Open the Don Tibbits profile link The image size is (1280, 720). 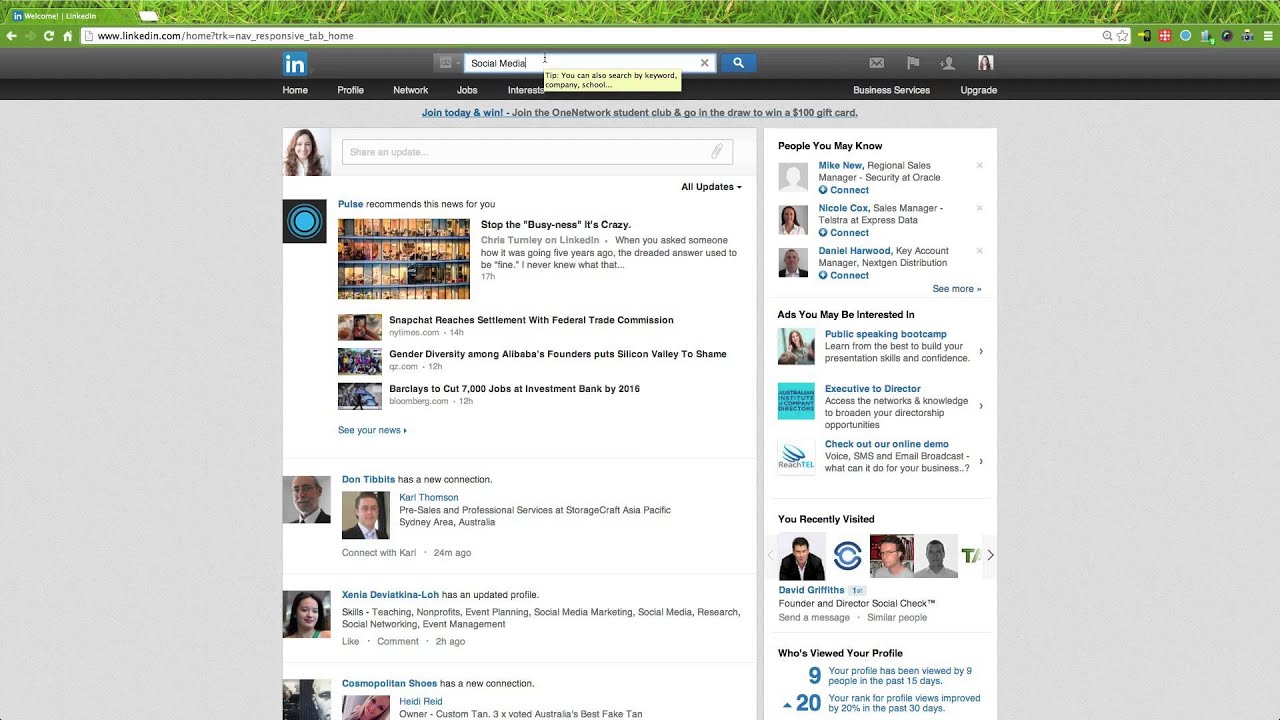[x=368, y=480]
